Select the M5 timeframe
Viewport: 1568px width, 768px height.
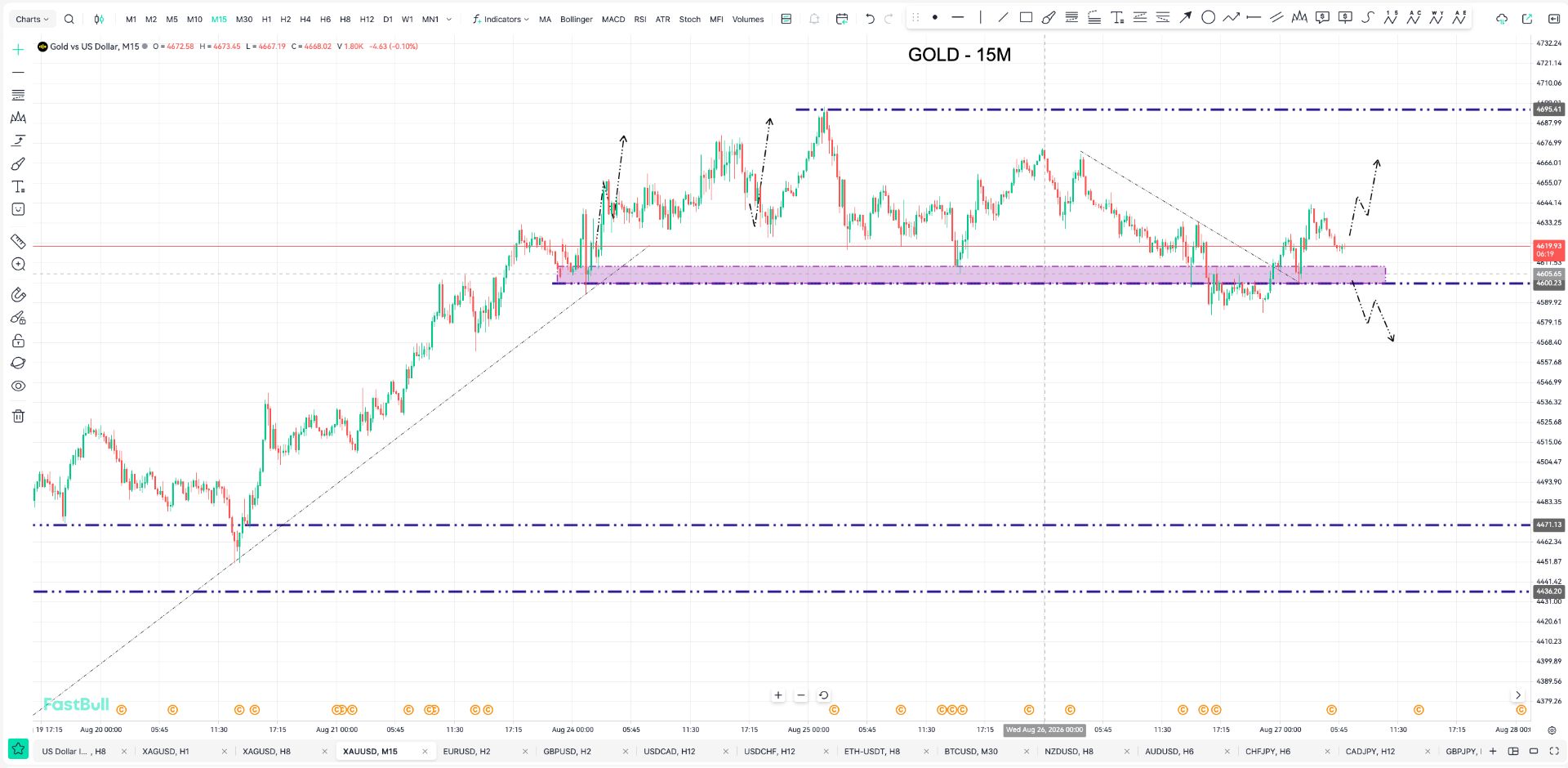[171, 19]
